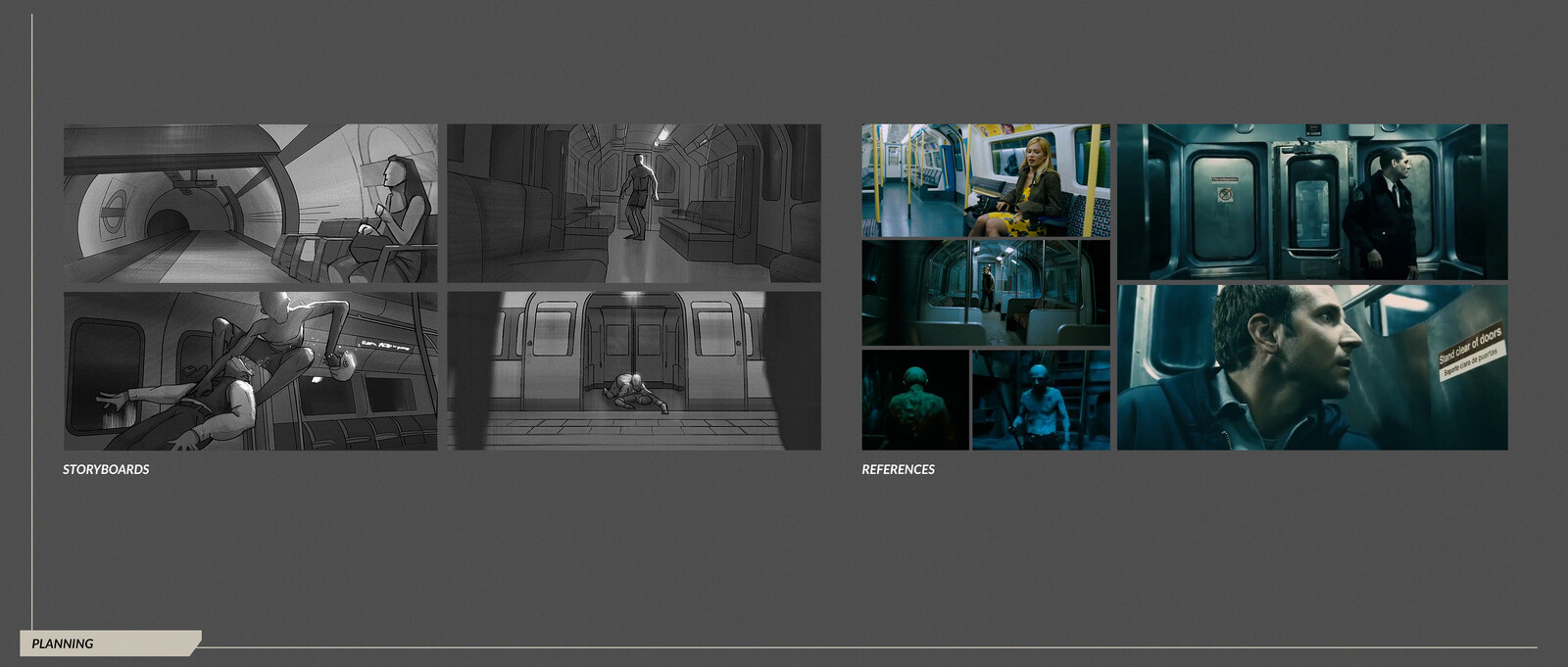Click the REFERENCES caption
Image resolution: width=1568 pixels, height=667 pixels.
point(898,469)
